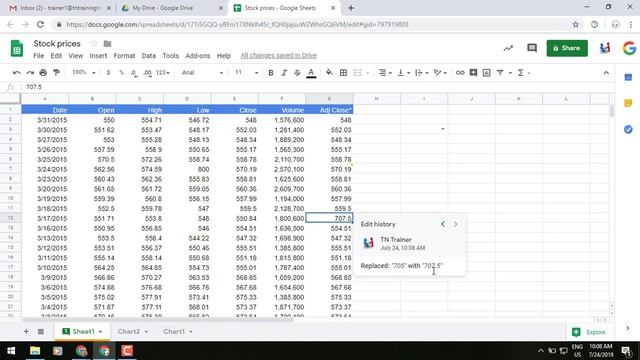The height and width of the screenshot is (360, 640).
Task: Increase decimal places
Action: pyautogui.click(x=147, y=73)
